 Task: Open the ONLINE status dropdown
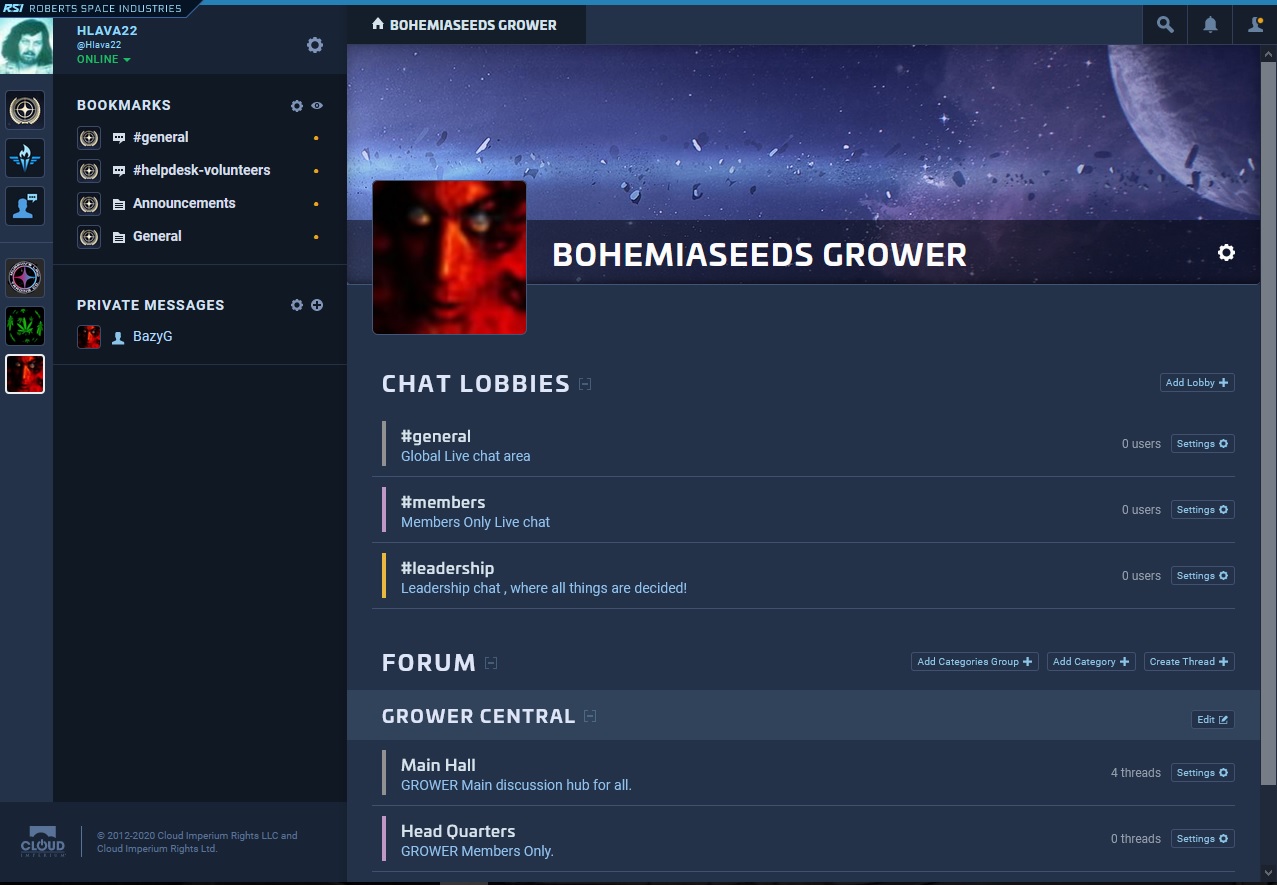click(104, 60)
